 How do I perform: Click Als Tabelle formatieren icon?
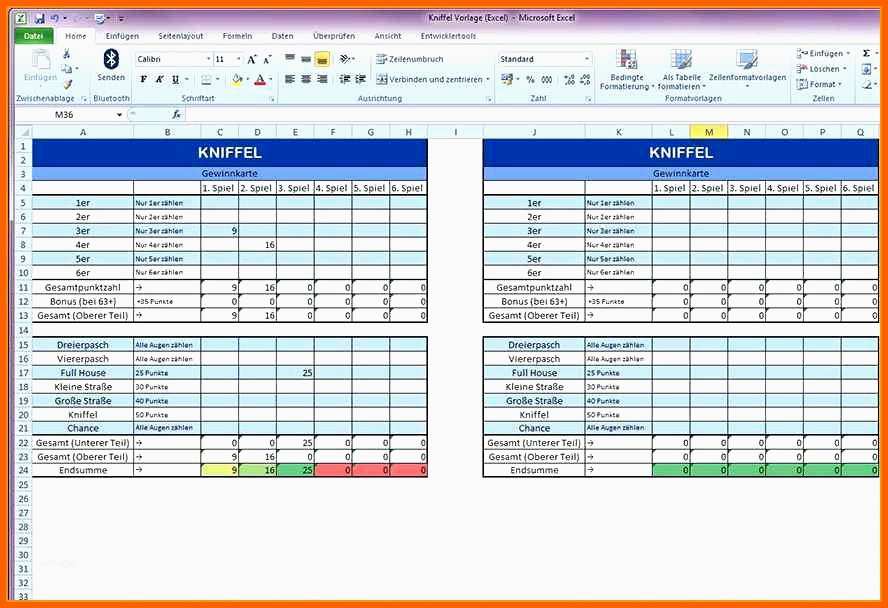coord(681,68)
